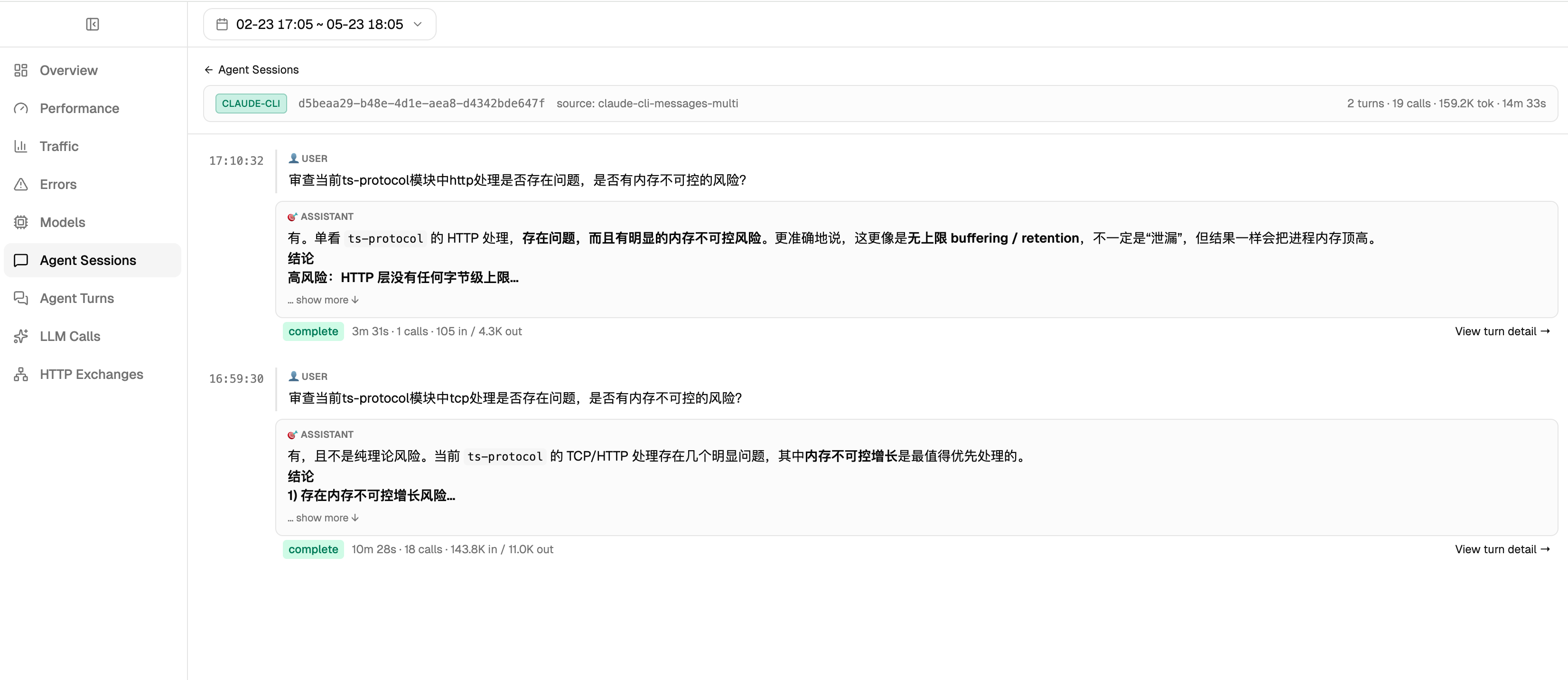Select Agent Sessions in sidebar

(x=93, y=260)
